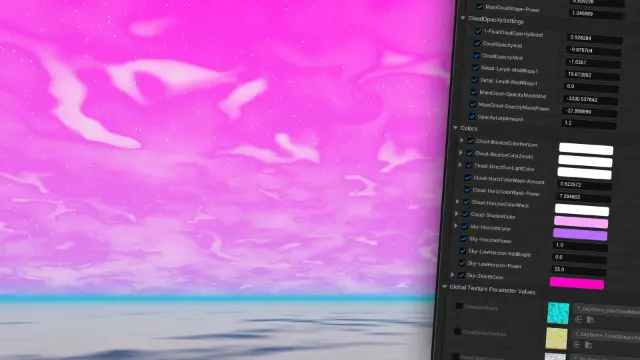640x360 pixels.
Task: Click CloudOpacityMod value field -1.0267
Action: coord(593,63)
